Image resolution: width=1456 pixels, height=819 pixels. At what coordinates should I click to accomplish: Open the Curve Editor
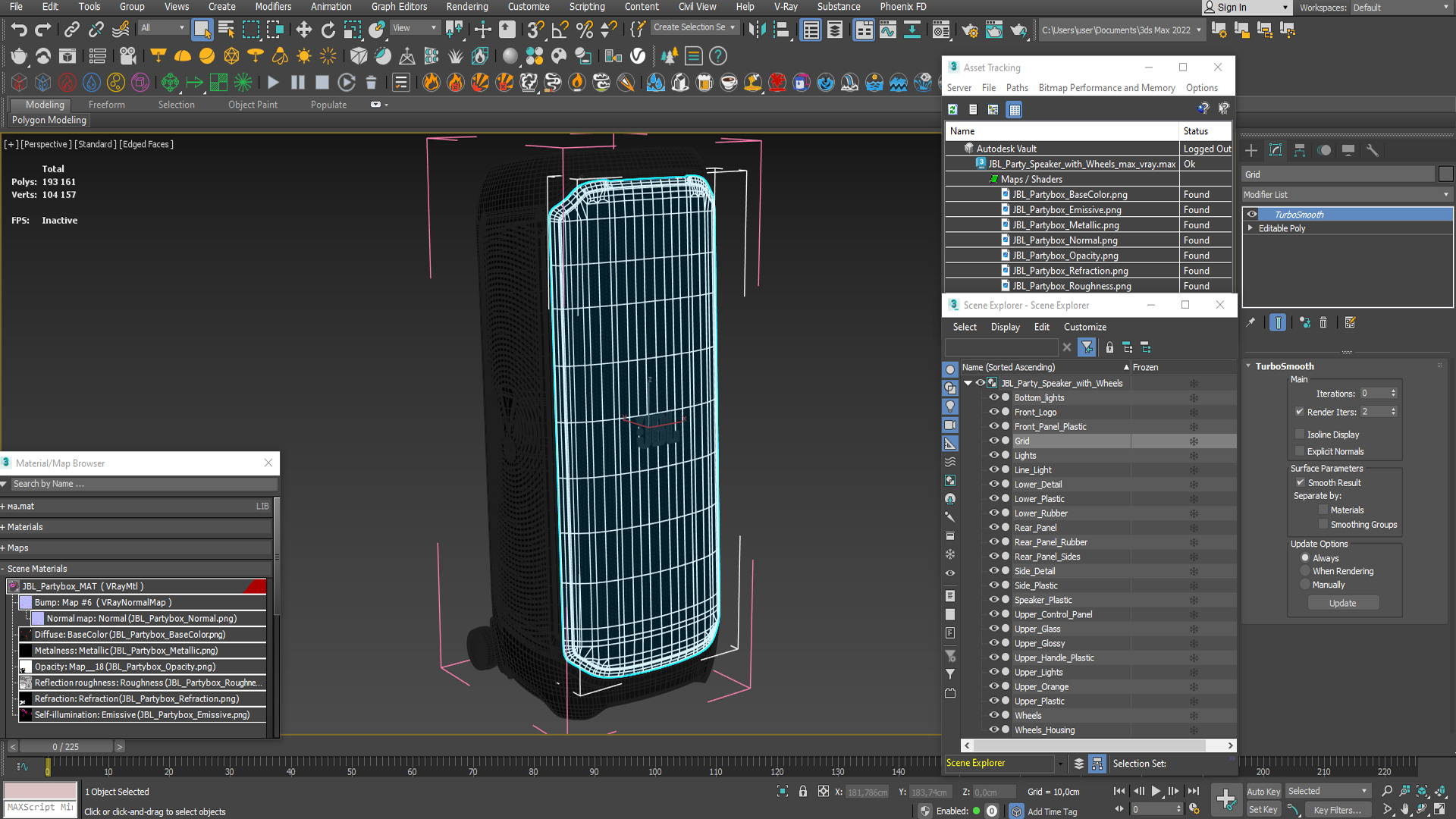pos(887,30)
